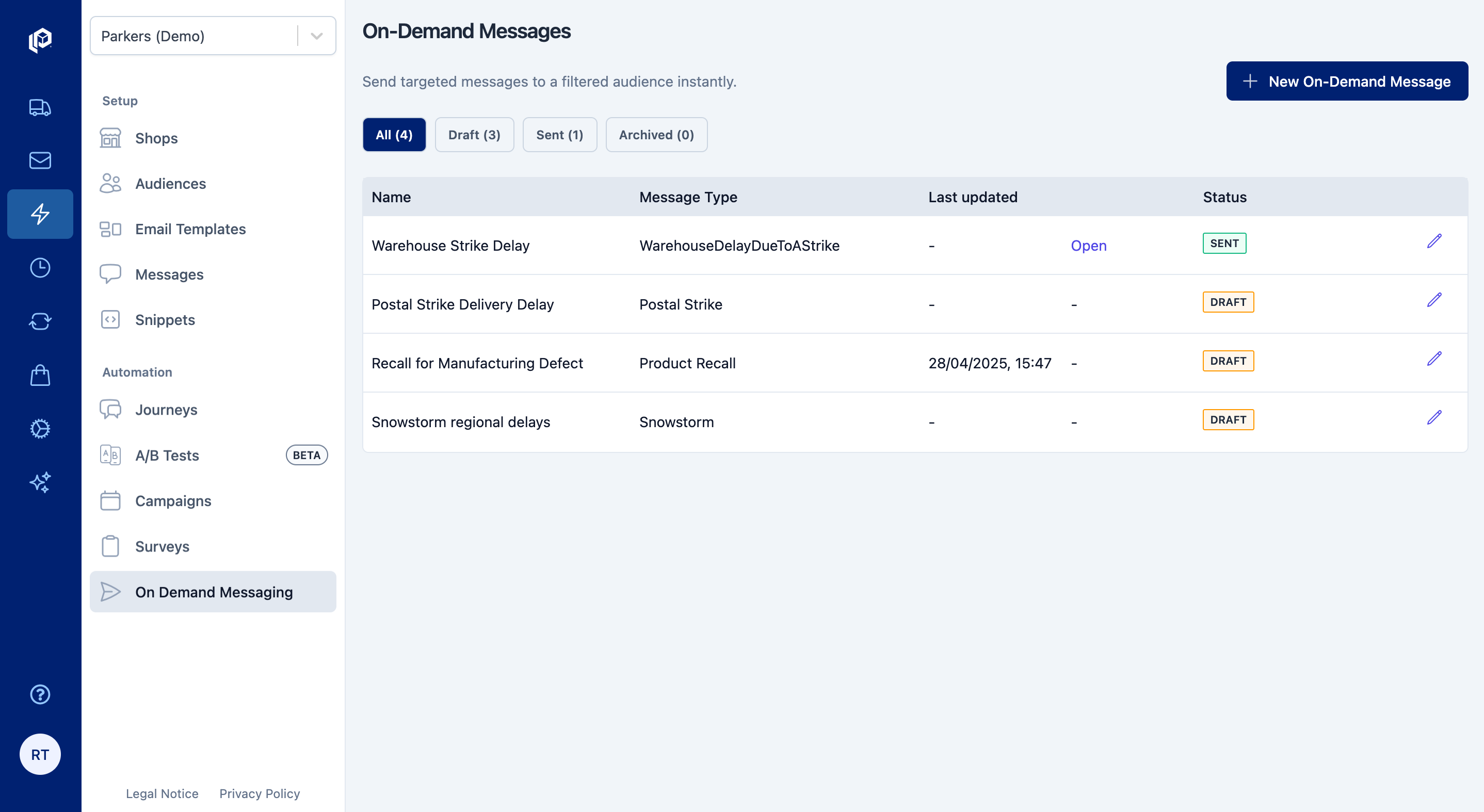Show the Archived (0) tab

click(x=656, y=135)
